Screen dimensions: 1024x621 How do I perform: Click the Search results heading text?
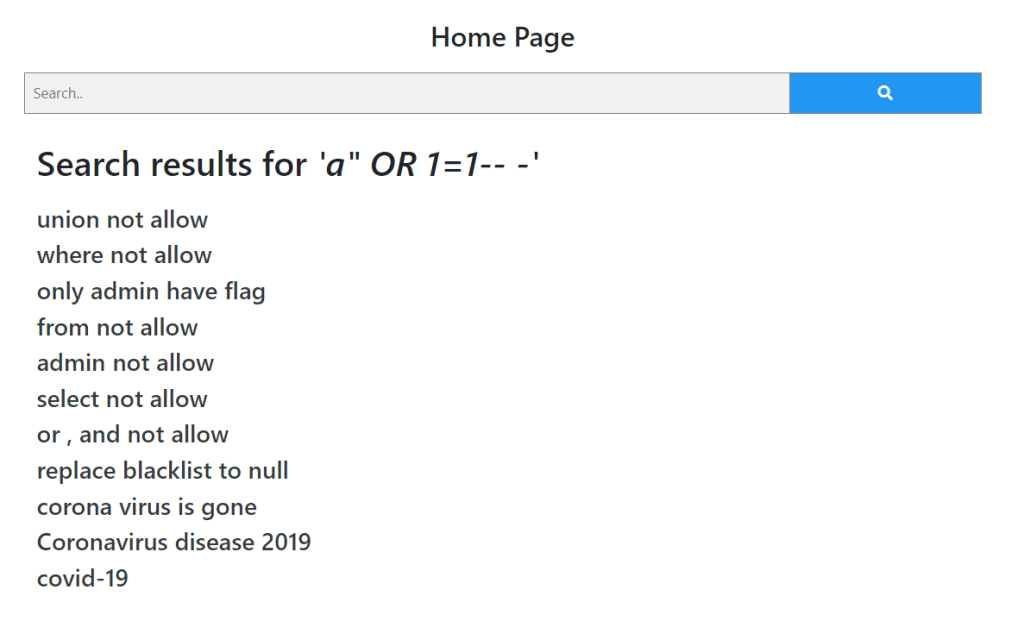pos(288,164)
